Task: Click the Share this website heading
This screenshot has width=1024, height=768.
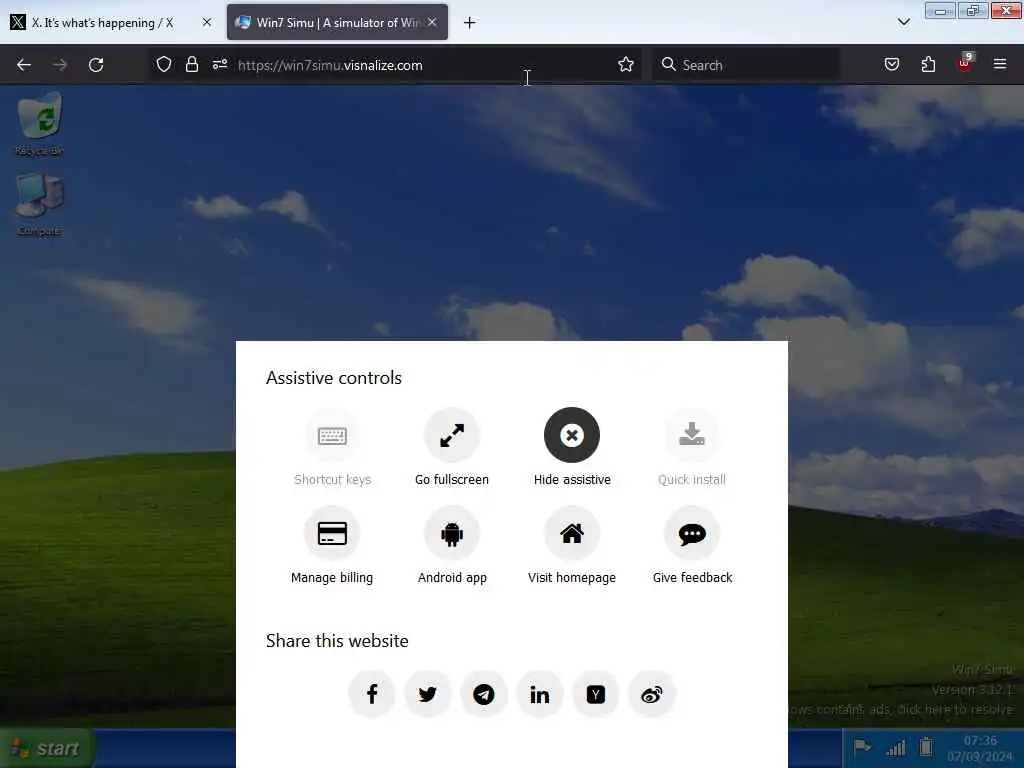Action: coord(337,641)
